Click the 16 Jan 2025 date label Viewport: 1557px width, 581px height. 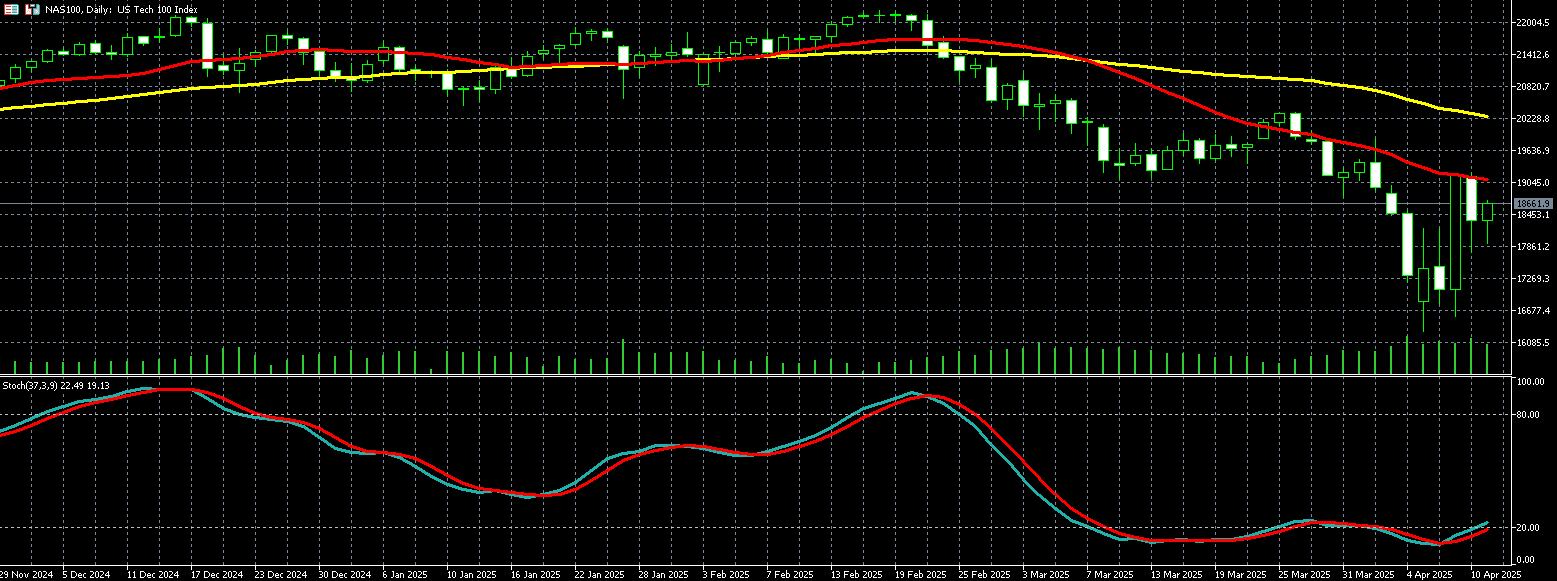535,575
